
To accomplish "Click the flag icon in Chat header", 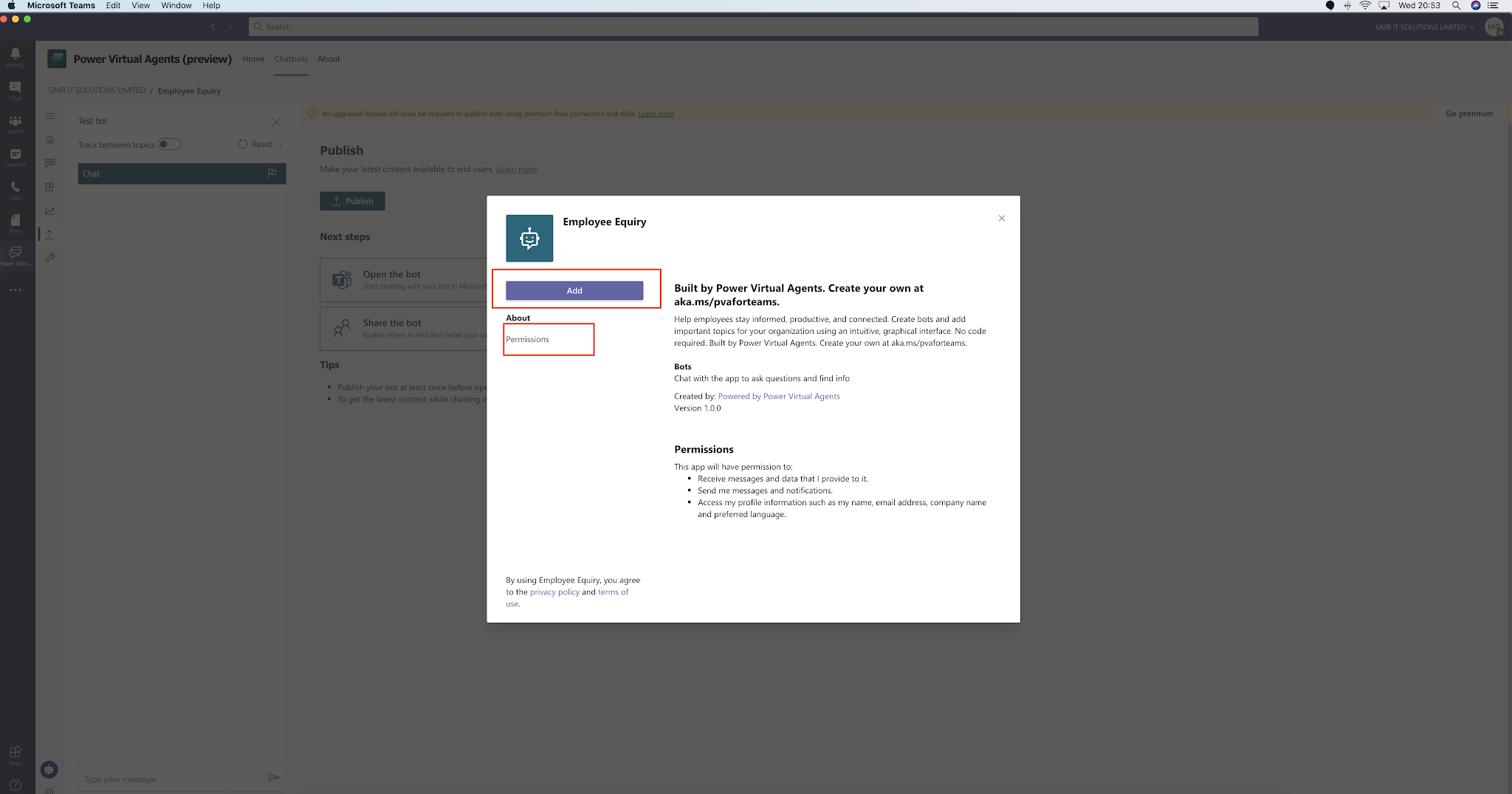I will (x=272, y=174).
